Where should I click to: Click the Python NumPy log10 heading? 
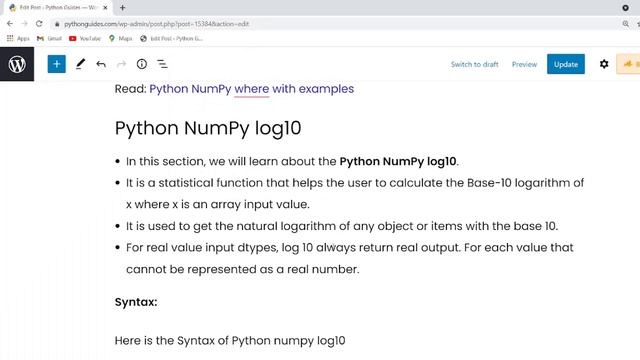[208, 128]
